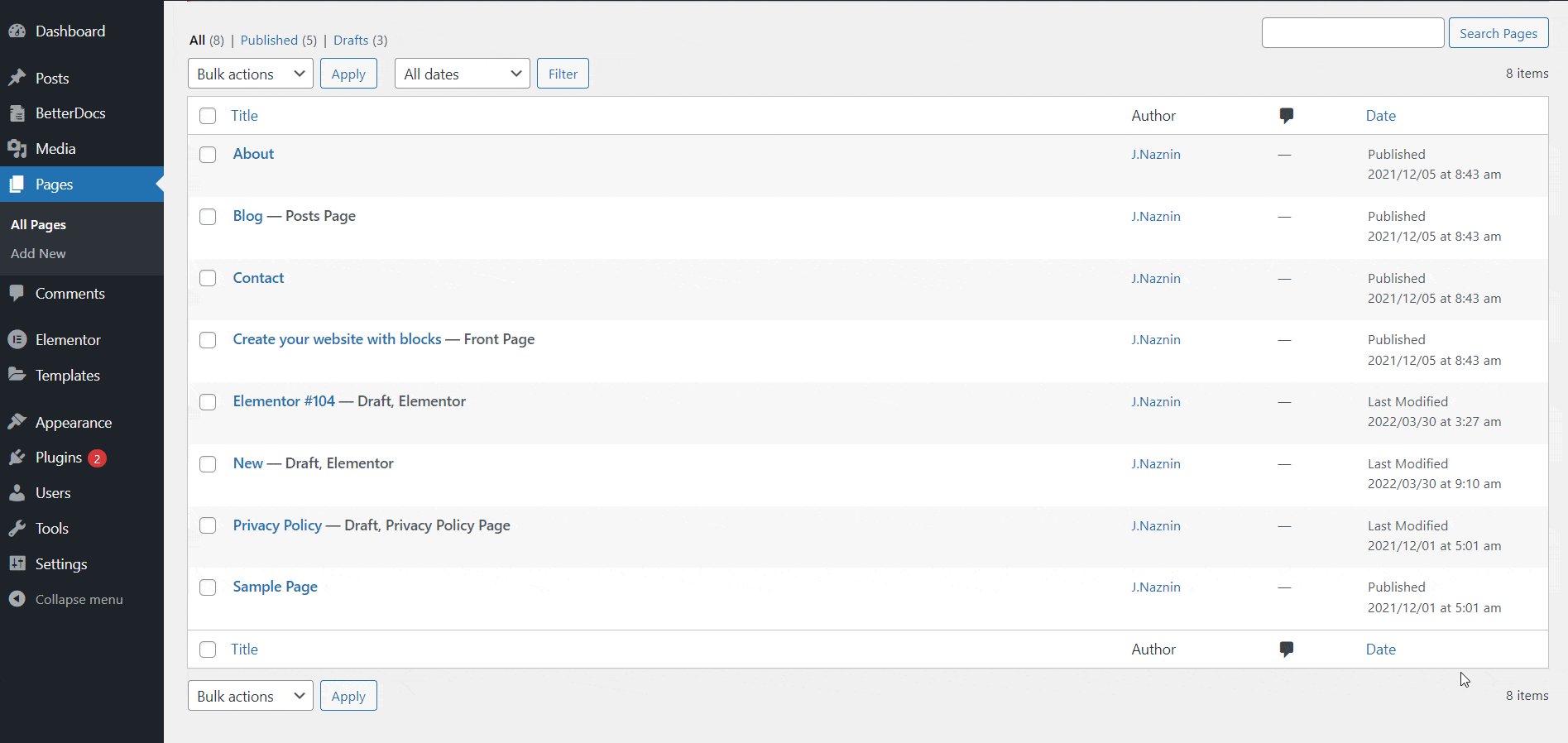This screenshot has width=1568, height=743.
Task: Focus the Search Pages text field
Action: (1352, 33)
